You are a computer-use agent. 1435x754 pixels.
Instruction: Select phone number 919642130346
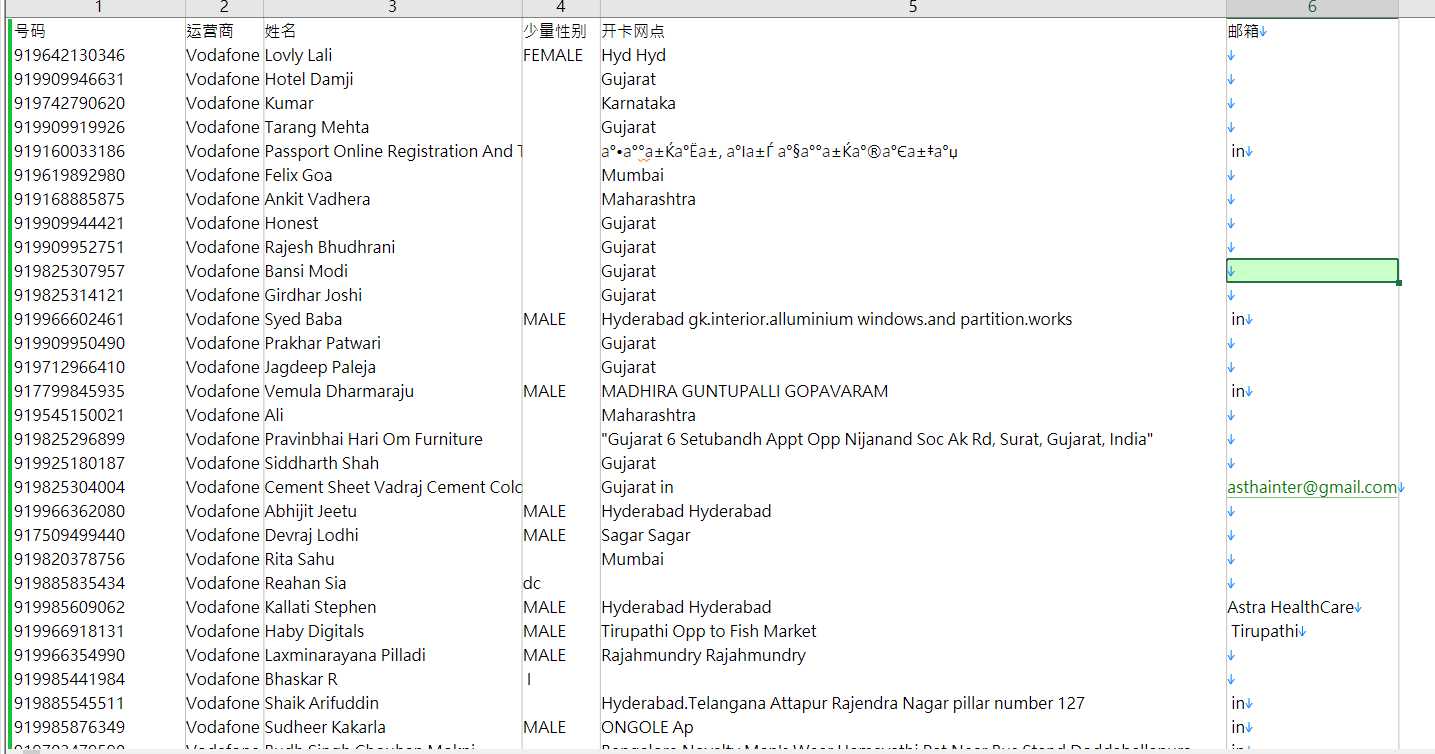(98, 55)
